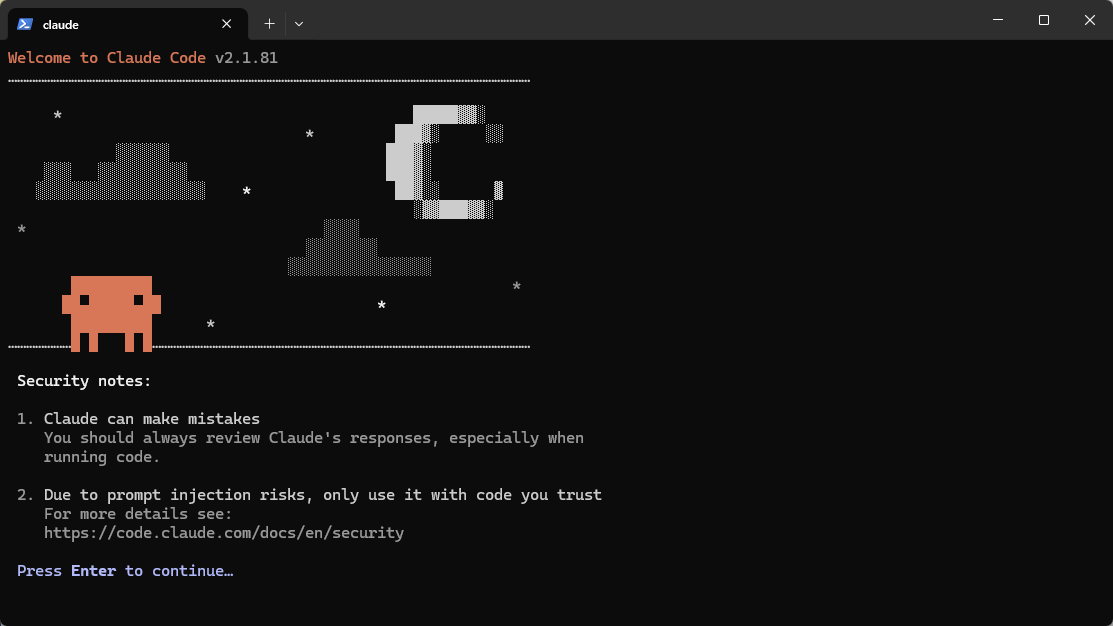This screenshot has height=626, width=1113.
Task: Click the 'Press Enter to continue…' prompt
Action: click(125, 571)
